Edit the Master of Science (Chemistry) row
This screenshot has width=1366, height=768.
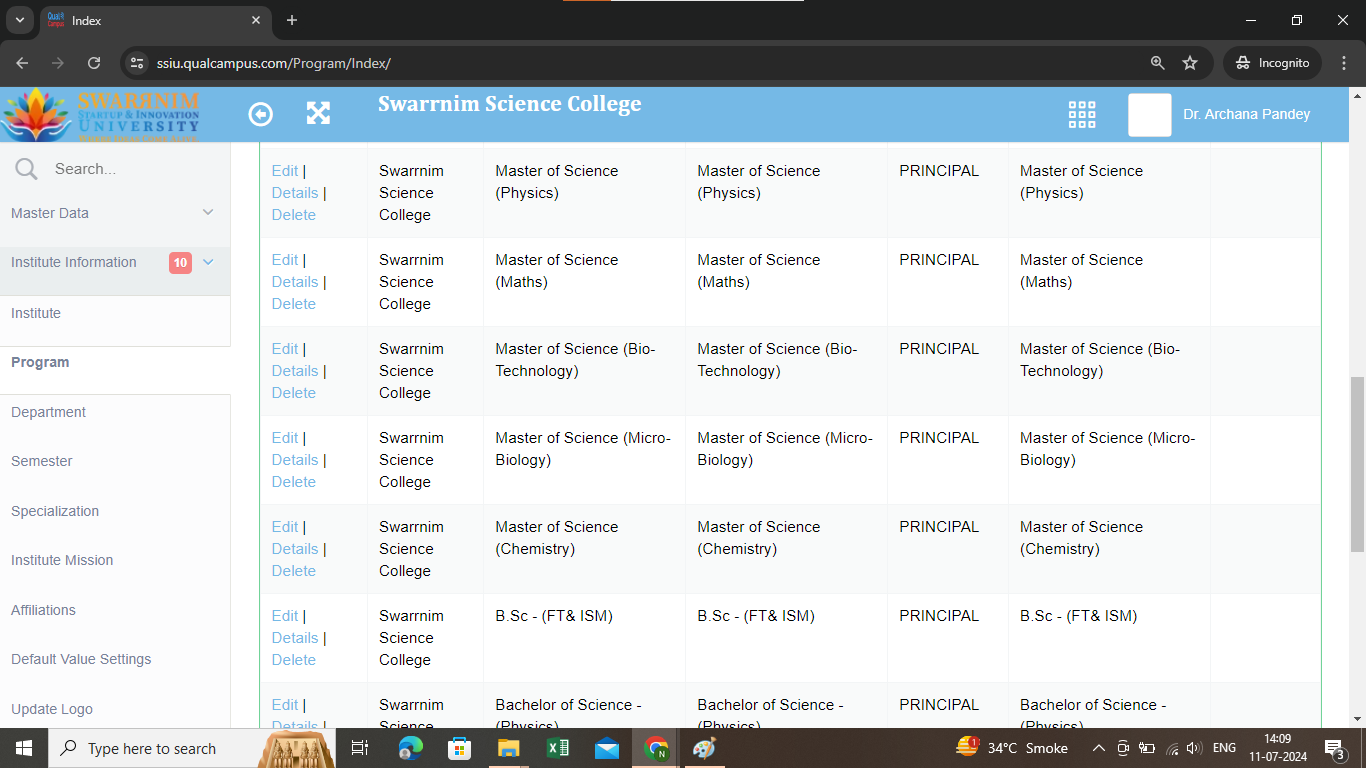(x=285, y=527)
